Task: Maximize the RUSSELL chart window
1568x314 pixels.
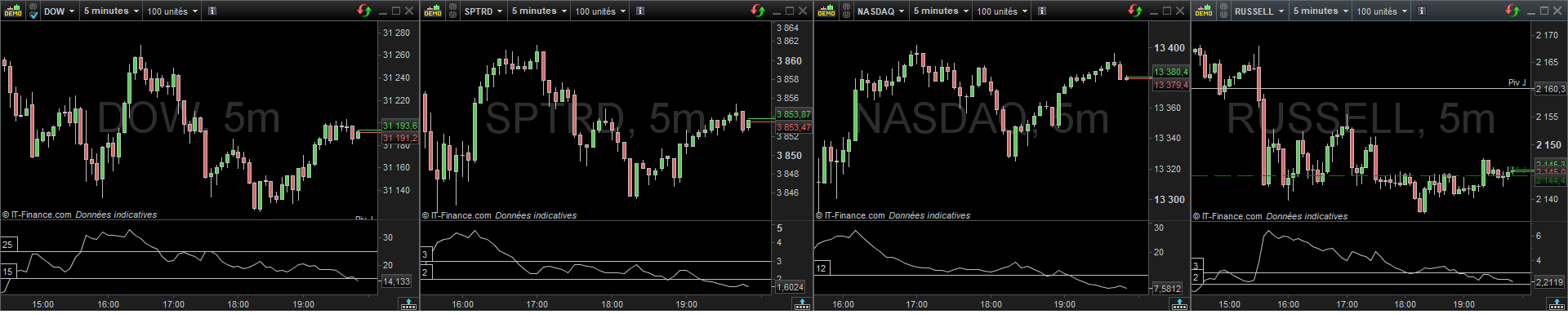Action: (1544, 11)
